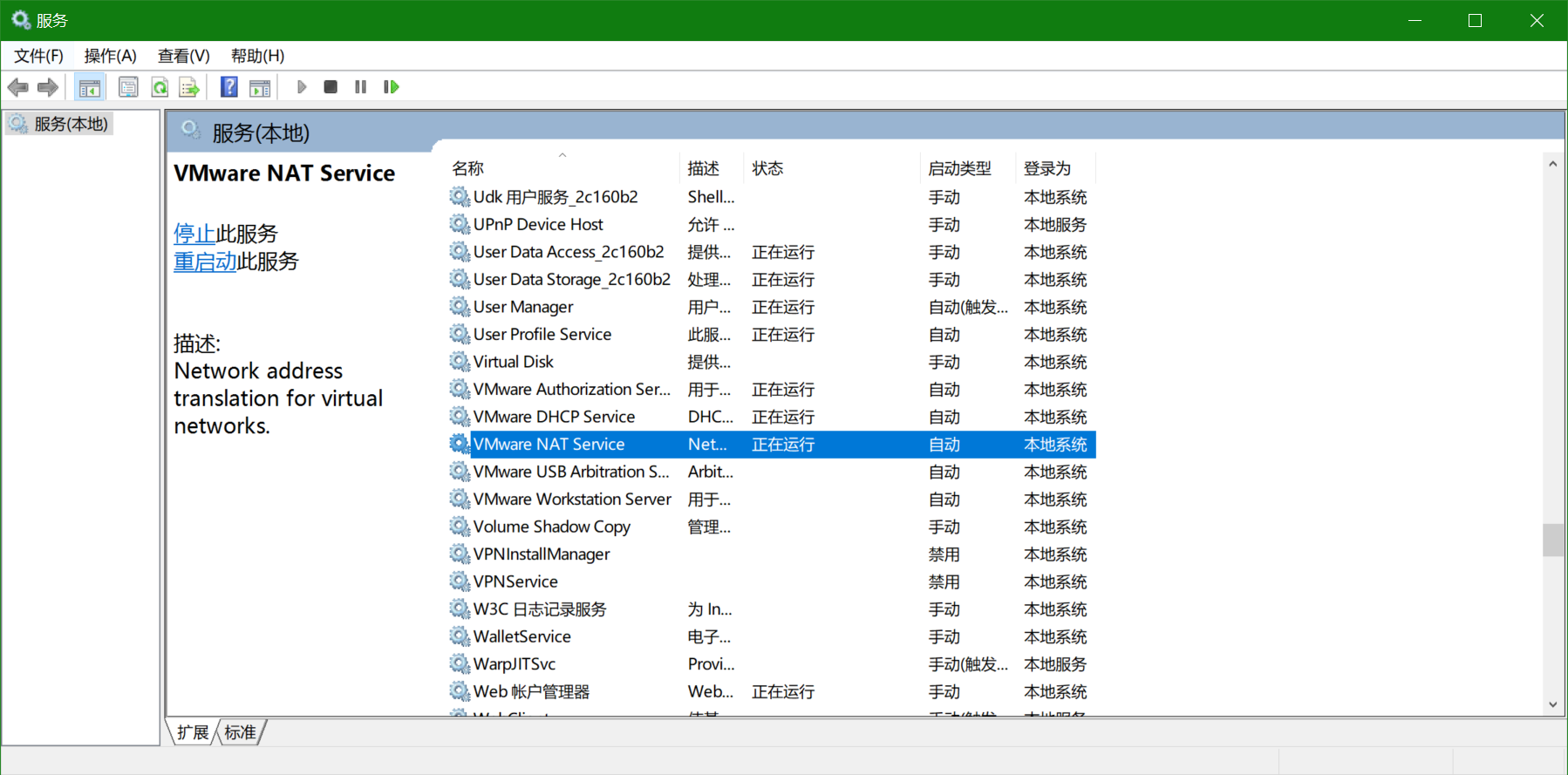
Task: Switch to the 标准 tab
Action: click(240, 732)
